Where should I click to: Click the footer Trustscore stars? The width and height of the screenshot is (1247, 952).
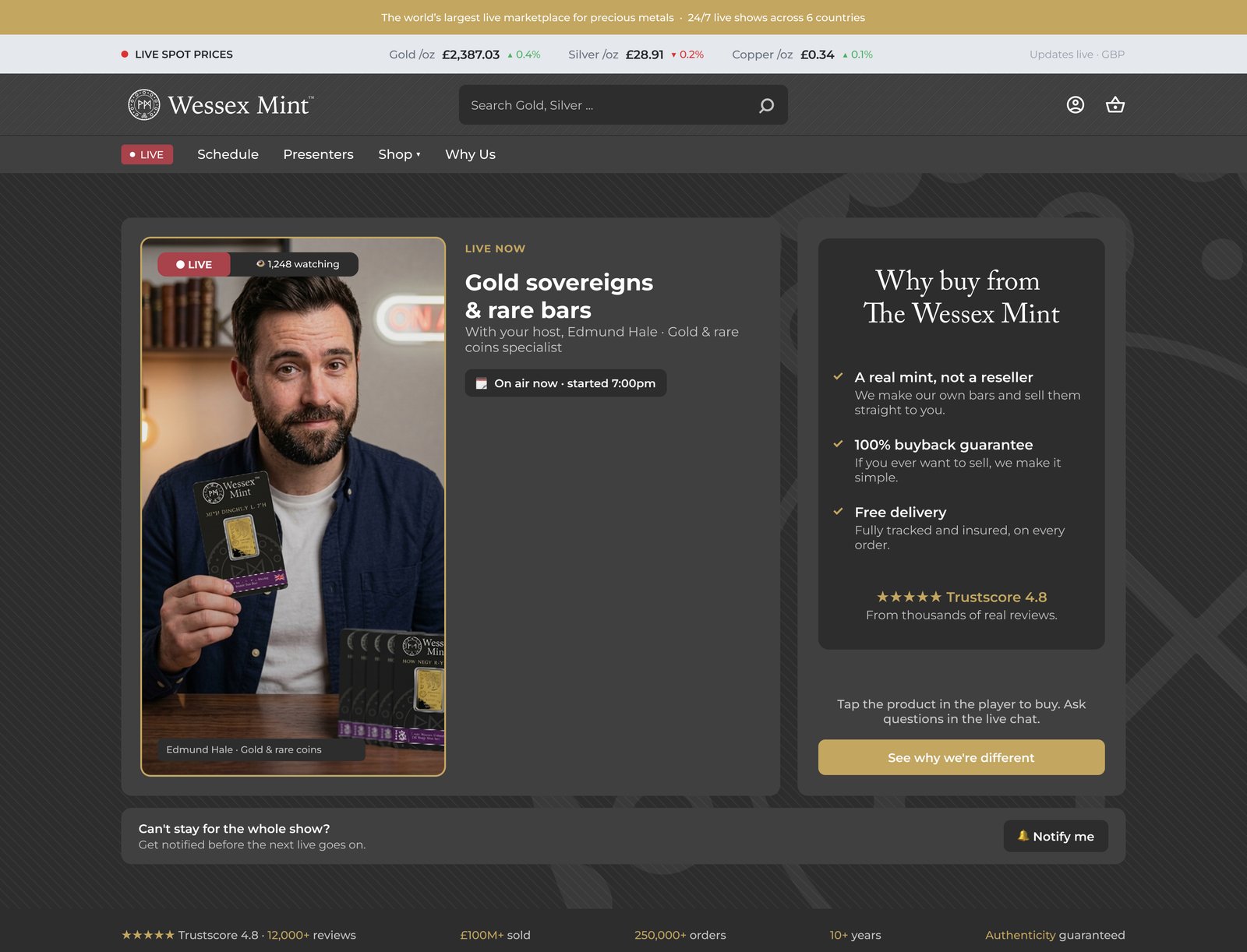point(148,935)
